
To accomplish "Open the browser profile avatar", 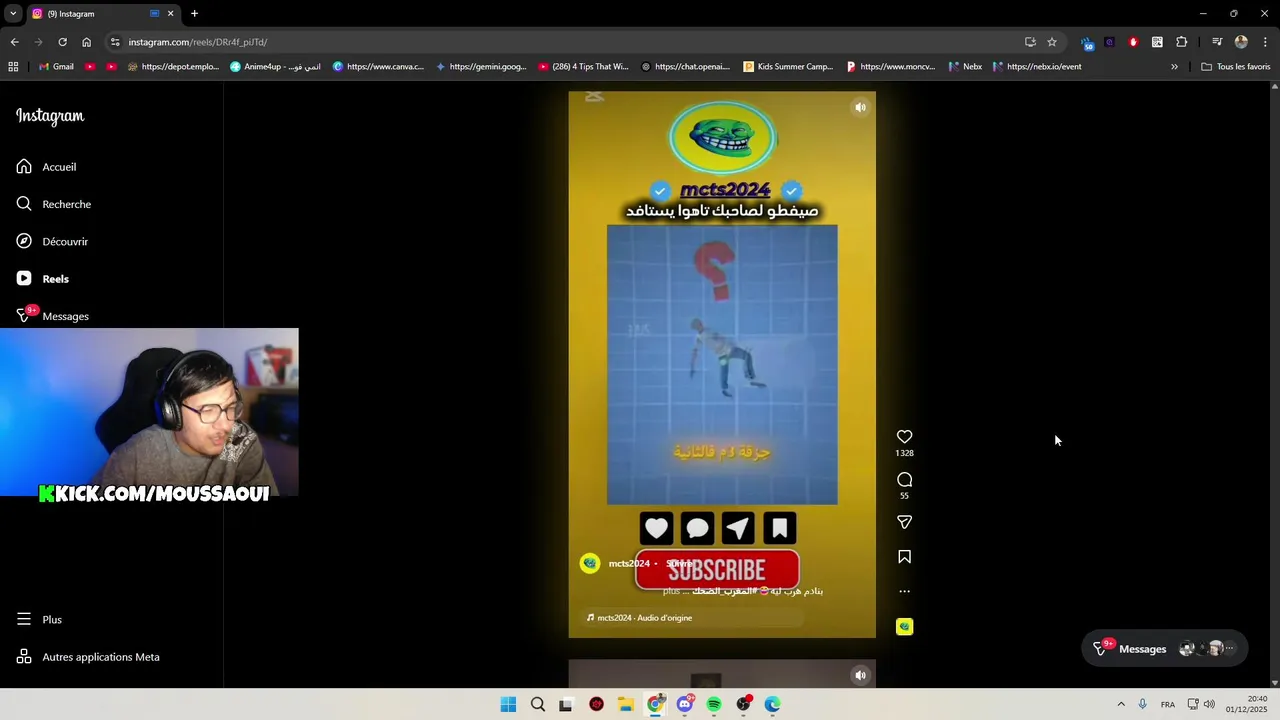I will click(1241, 42).
